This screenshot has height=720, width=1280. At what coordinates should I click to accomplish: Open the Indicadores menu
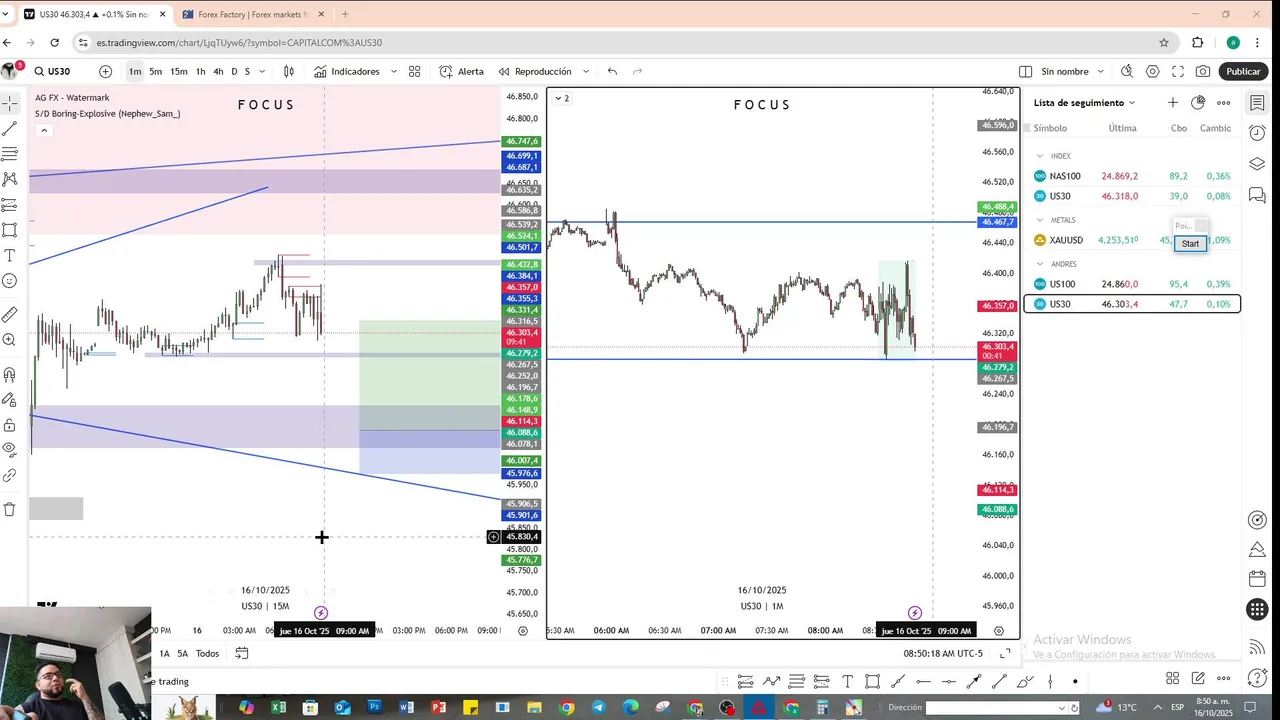[x=347, y=71]
